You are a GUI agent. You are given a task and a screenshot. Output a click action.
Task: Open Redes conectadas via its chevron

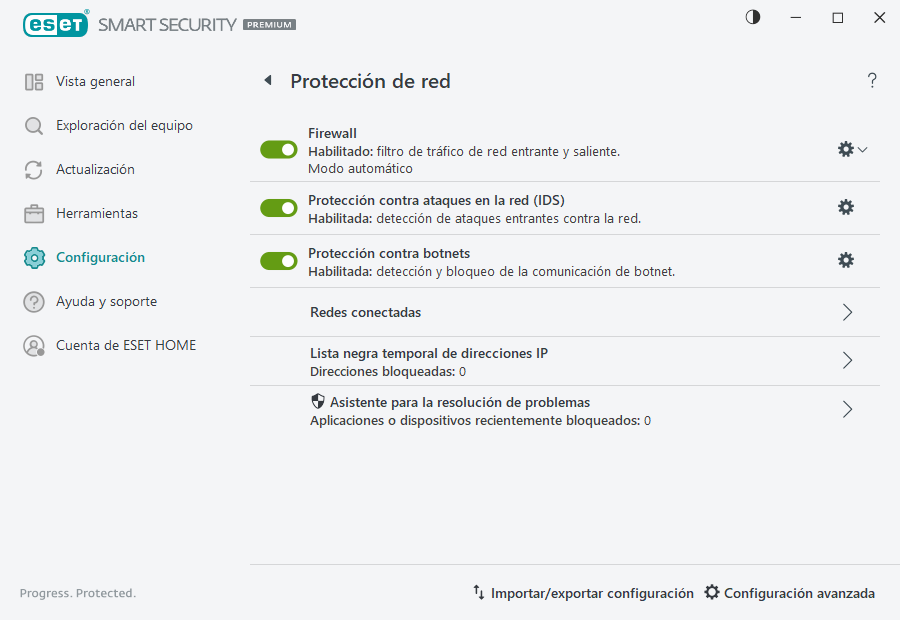coord(847,312)
